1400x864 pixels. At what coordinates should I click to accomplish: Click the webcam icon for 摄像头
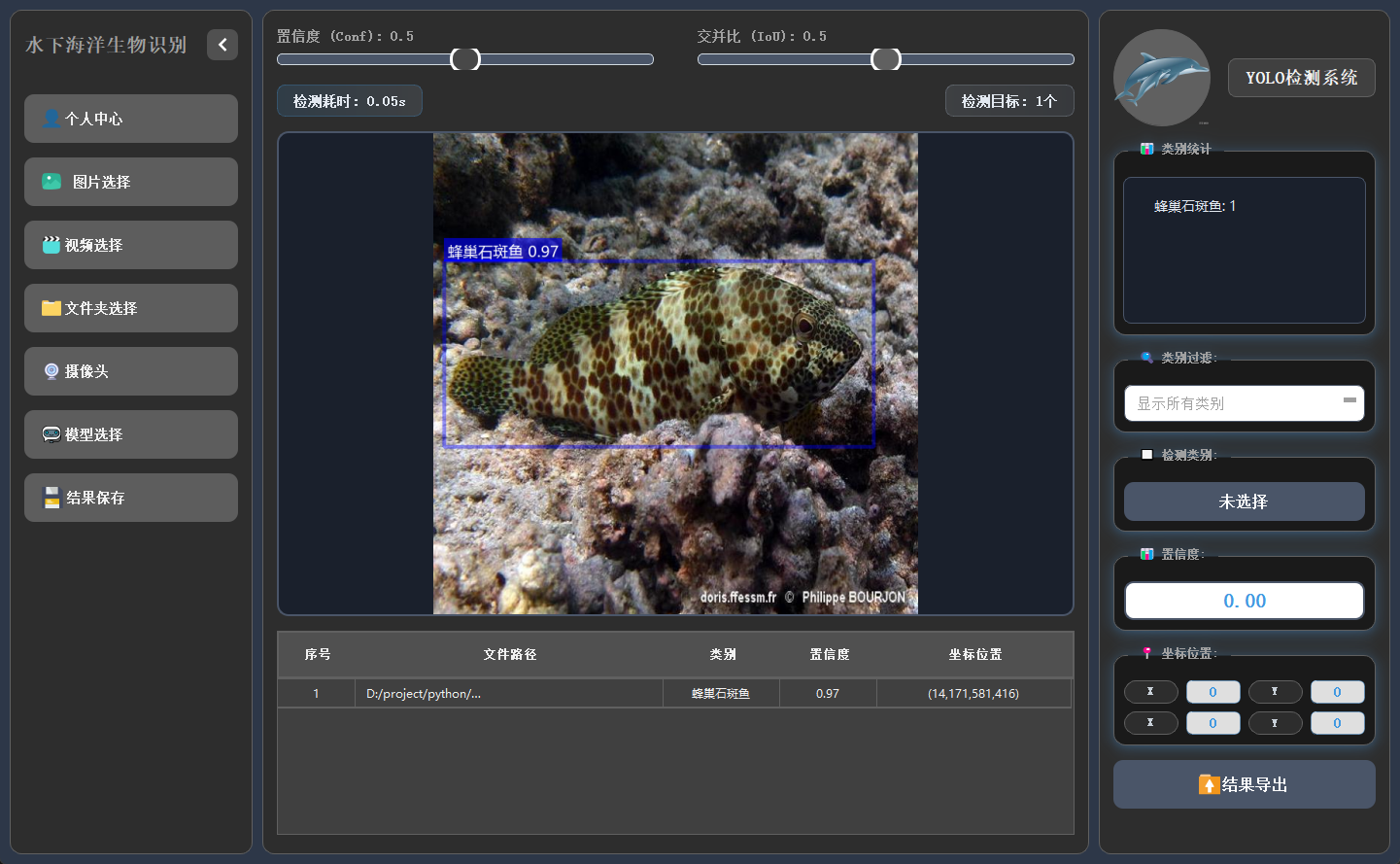(51, 371)
